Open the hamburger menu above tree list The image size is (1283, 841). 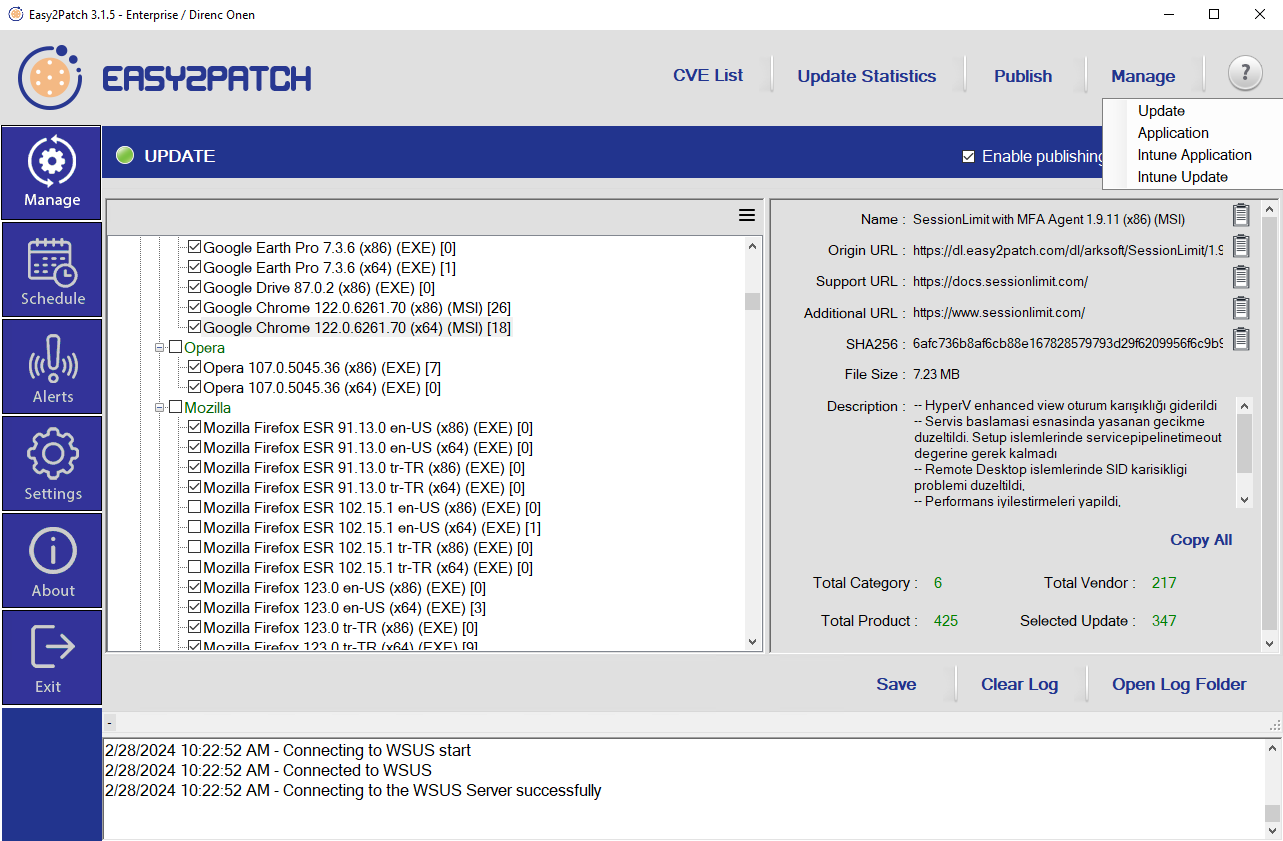coord(746,215)
